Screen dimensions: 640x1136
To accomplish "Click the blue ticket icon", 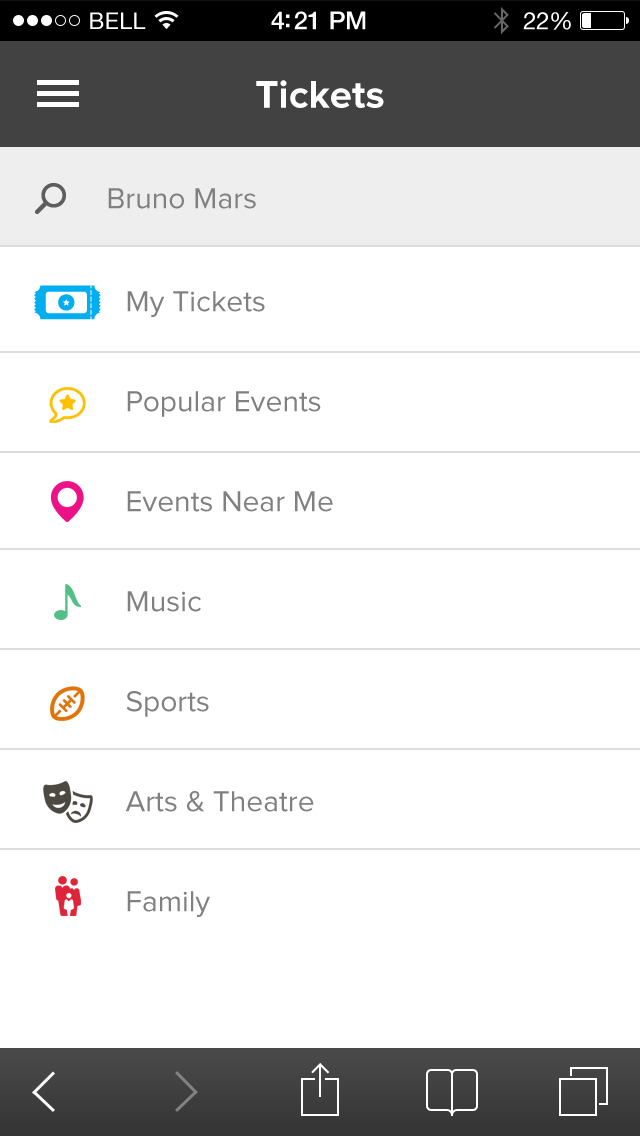I will 67,302.
